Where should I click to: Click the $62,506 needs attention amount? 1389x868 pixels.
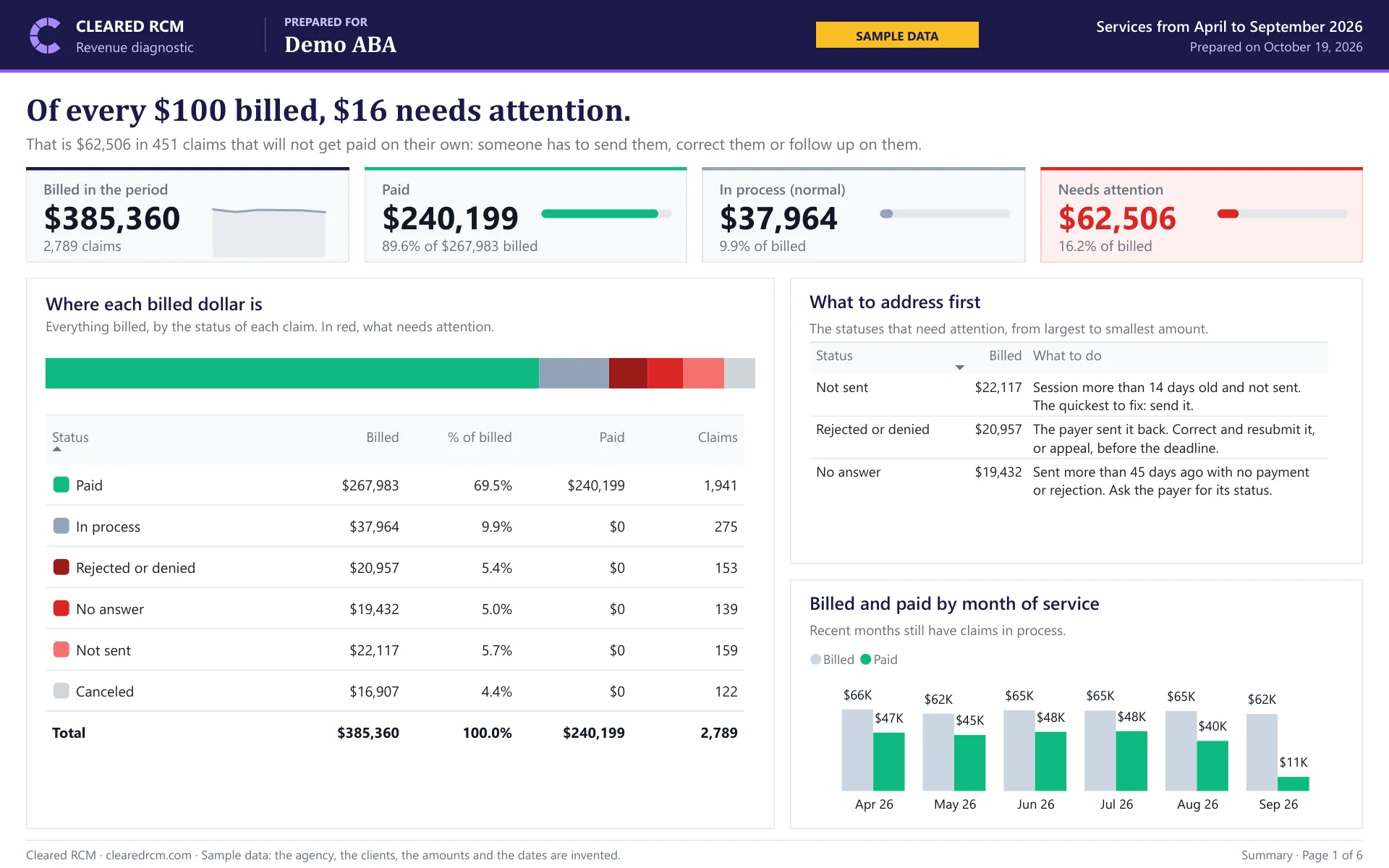[1117, 218]
